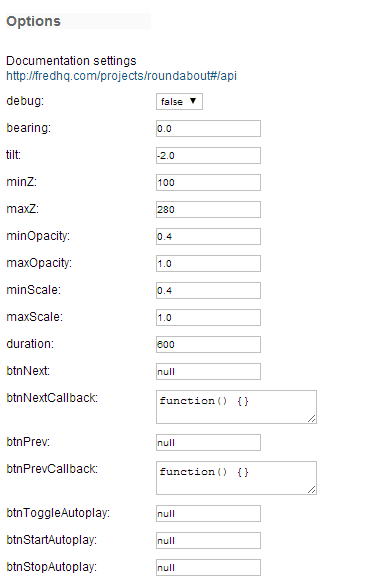This screenshot has width=384, height=582.
Task: Select the minZ value field
Action: pos(208,183)
